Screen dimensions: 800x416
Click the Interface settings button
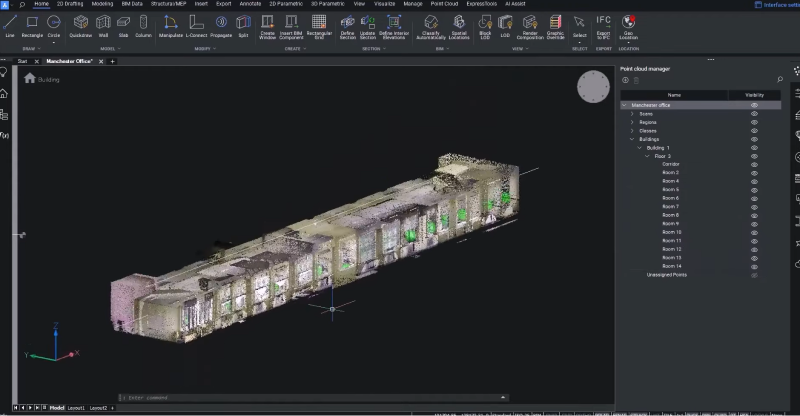pos(773,4)
